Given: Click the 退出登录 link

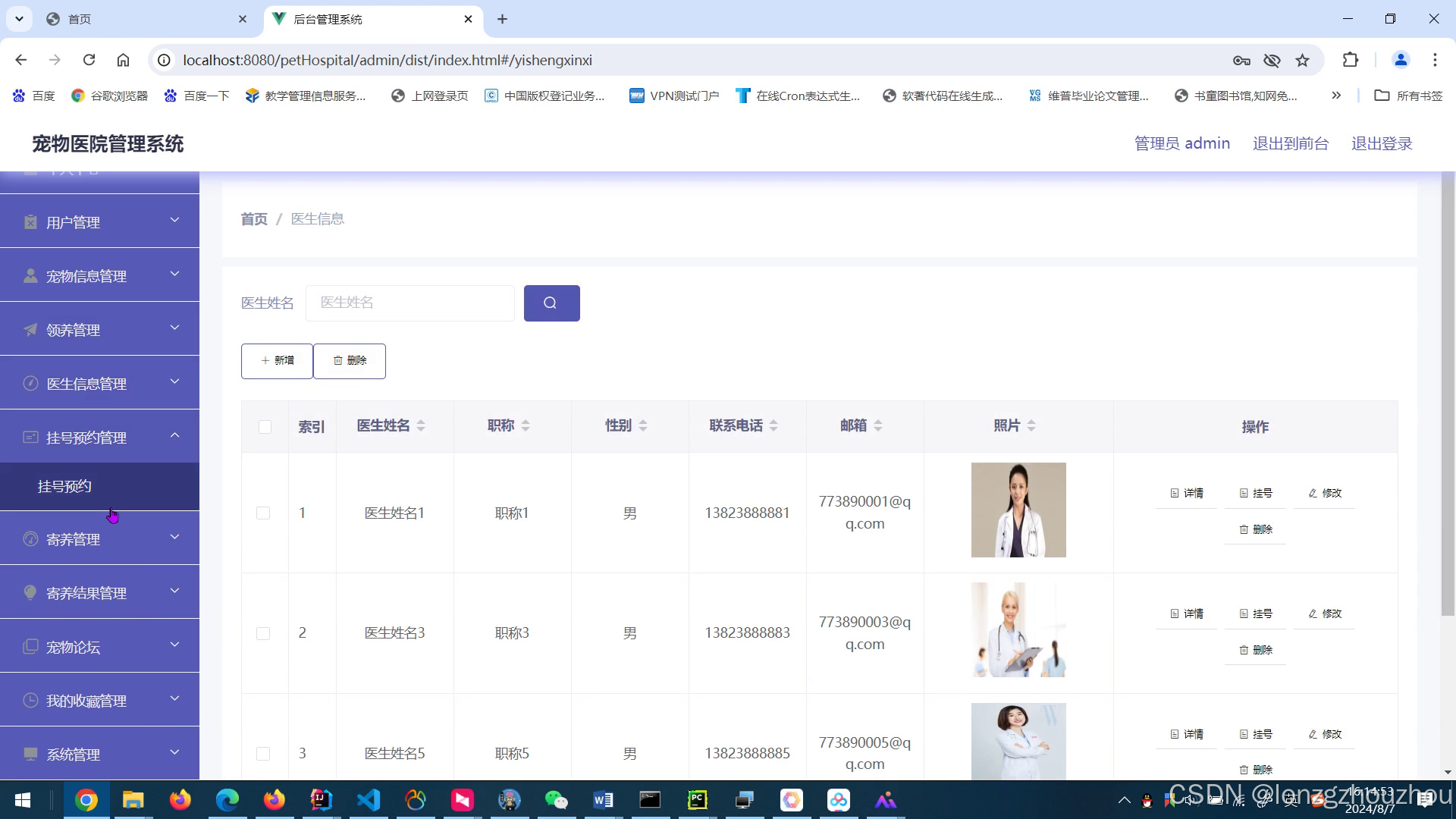Looking at the screenshot, I should [1381, 143].
